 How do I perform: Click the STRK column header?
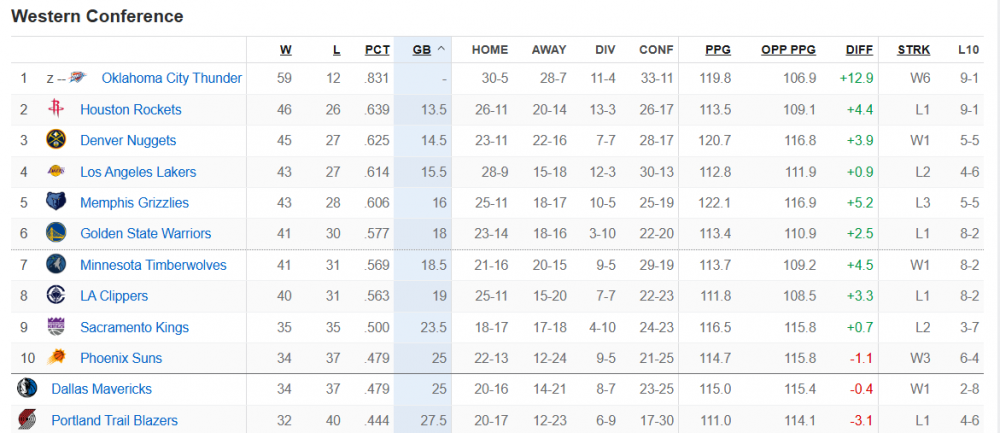[913, 49]
